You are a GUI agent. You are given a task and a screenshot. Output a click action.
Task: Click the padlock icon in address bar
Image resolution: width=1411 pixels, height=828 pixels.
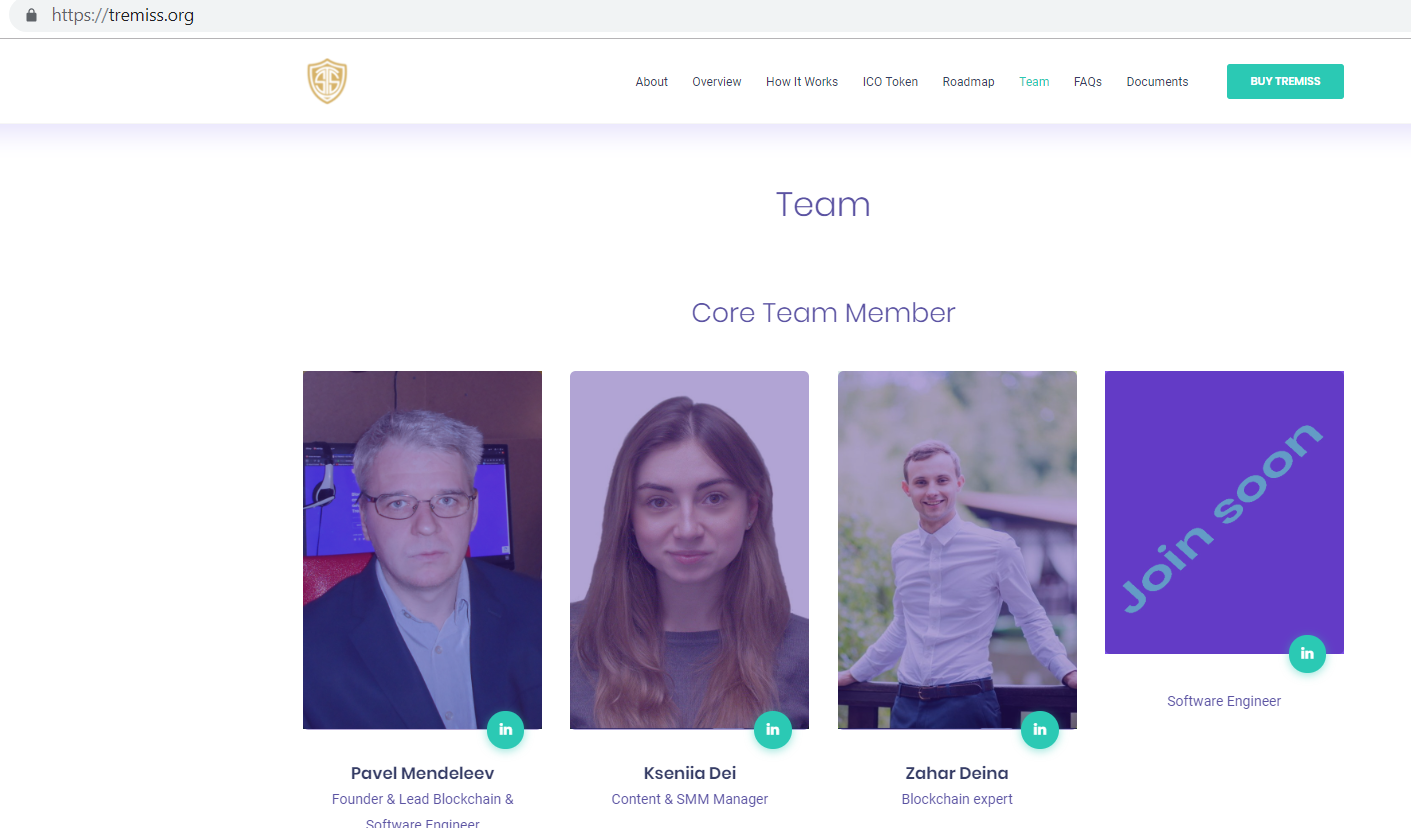coord(31,16)
